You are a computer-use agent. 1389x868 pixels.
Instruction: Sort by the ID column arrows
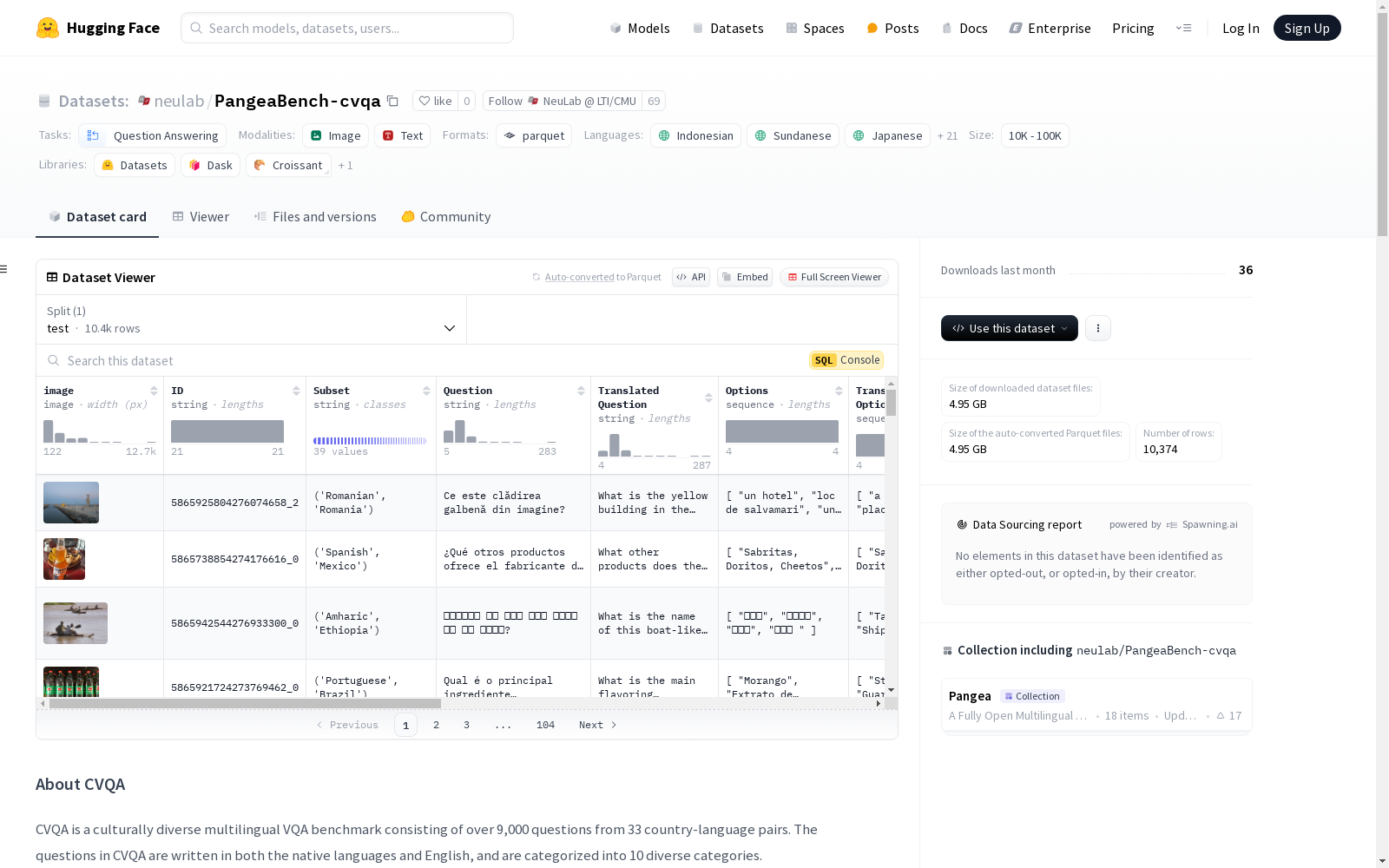click(296, 391)
